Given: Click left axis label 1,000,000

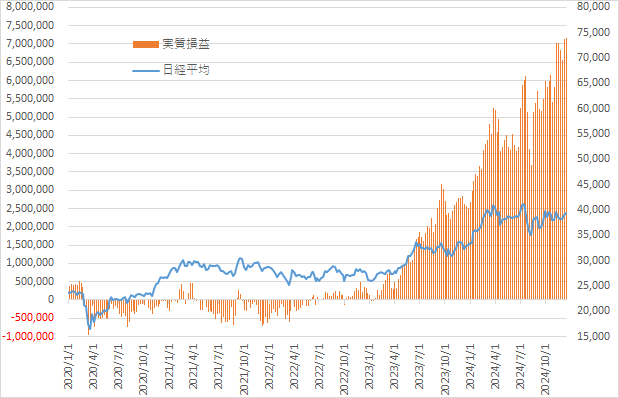Looking at the screenshot, I should 30,263.
